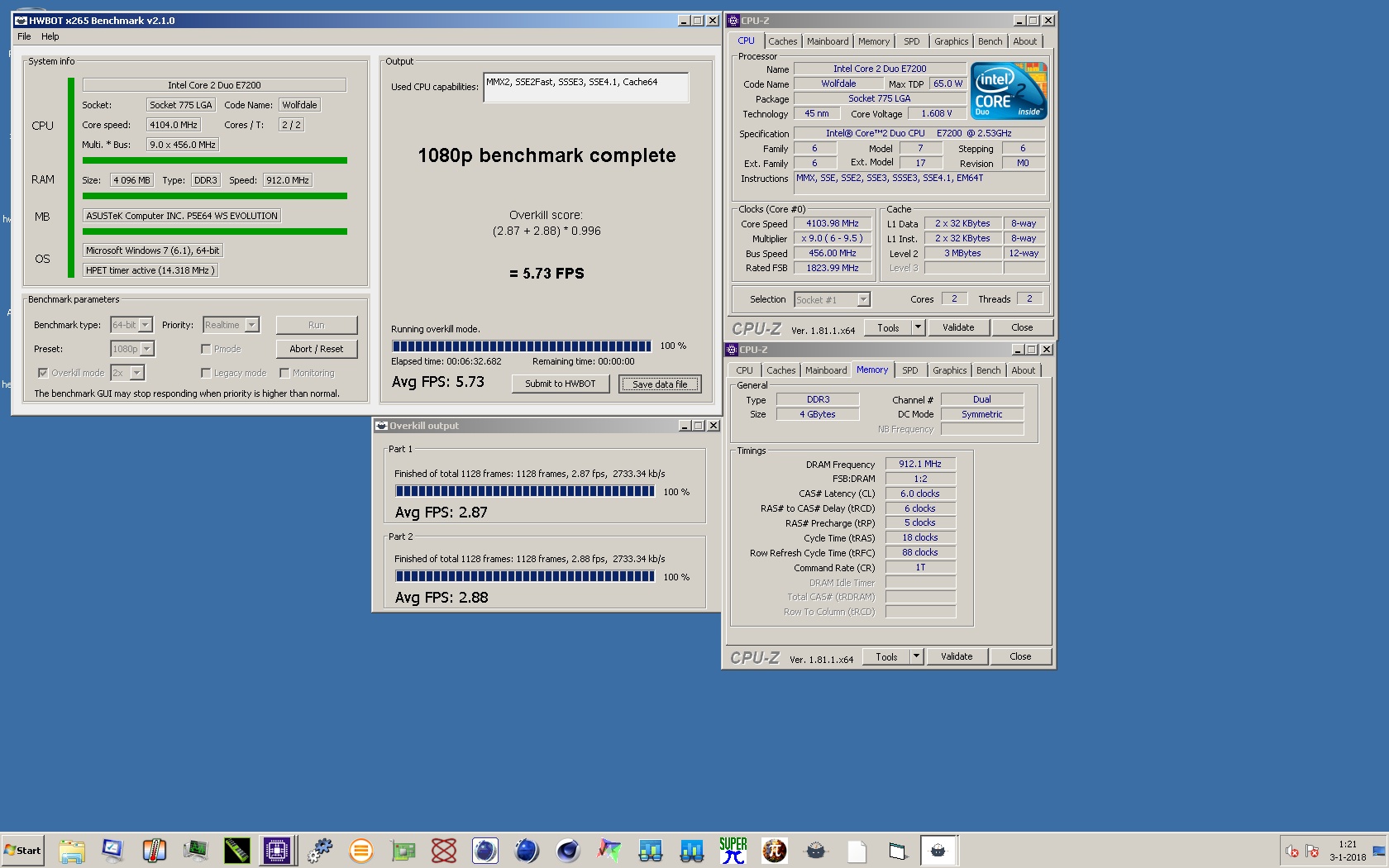The height and width of the screenshot is (868, 1389).
Task: Click the computer monitor taskbar icon
Action: (112, 851)
